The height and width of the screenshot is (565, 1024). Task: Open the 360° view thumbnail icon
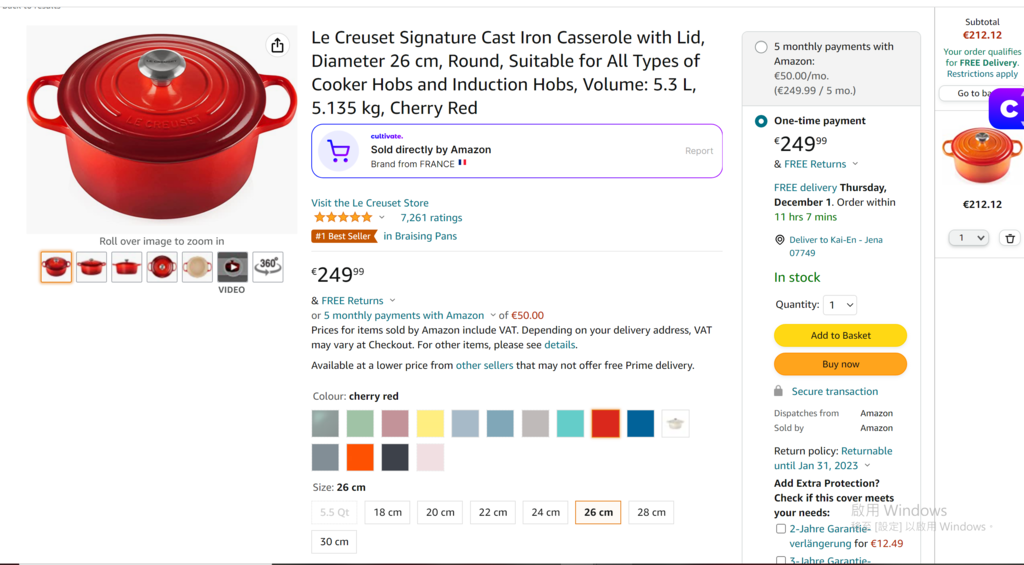(268, 266)
